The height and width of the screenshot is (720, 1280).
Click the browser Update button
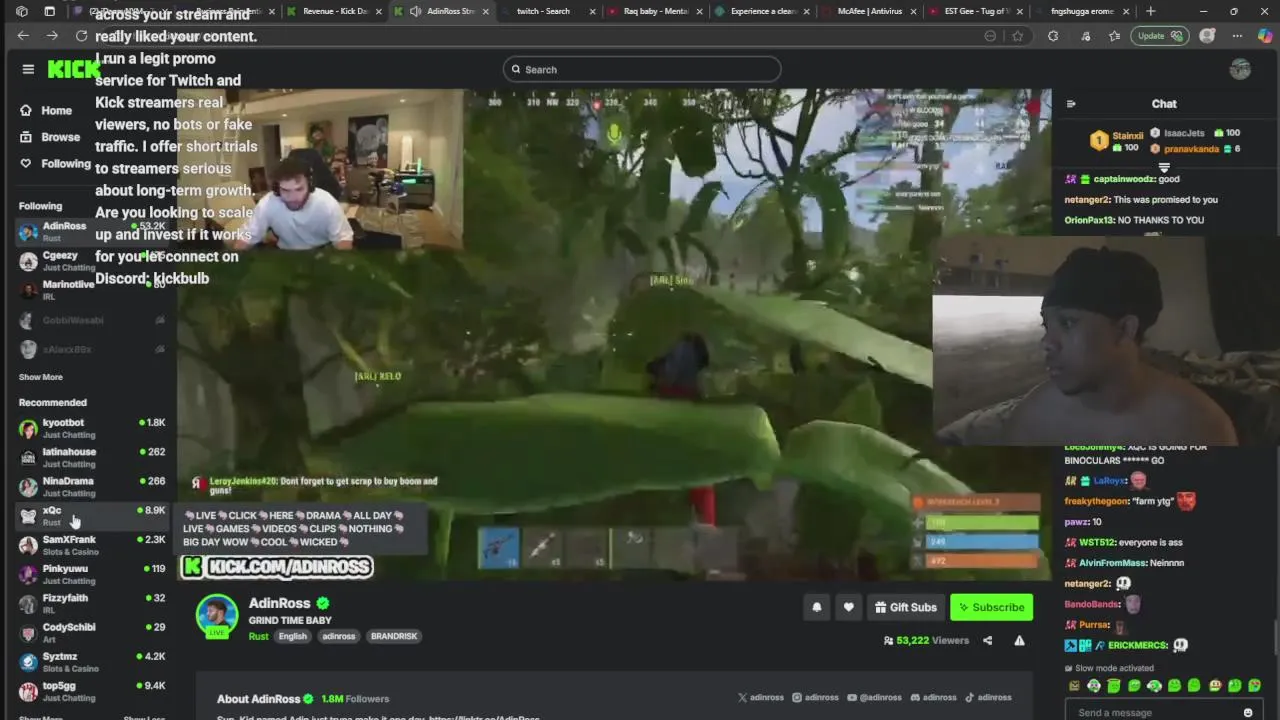pos(1159,36)
